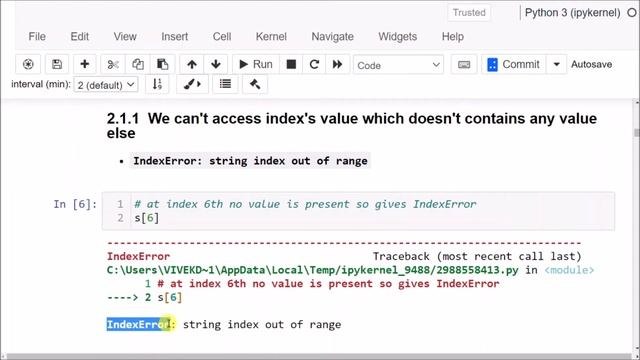Click the brush code prettify icon
Viewport: 640px width, 360px height.
(192, 84)
